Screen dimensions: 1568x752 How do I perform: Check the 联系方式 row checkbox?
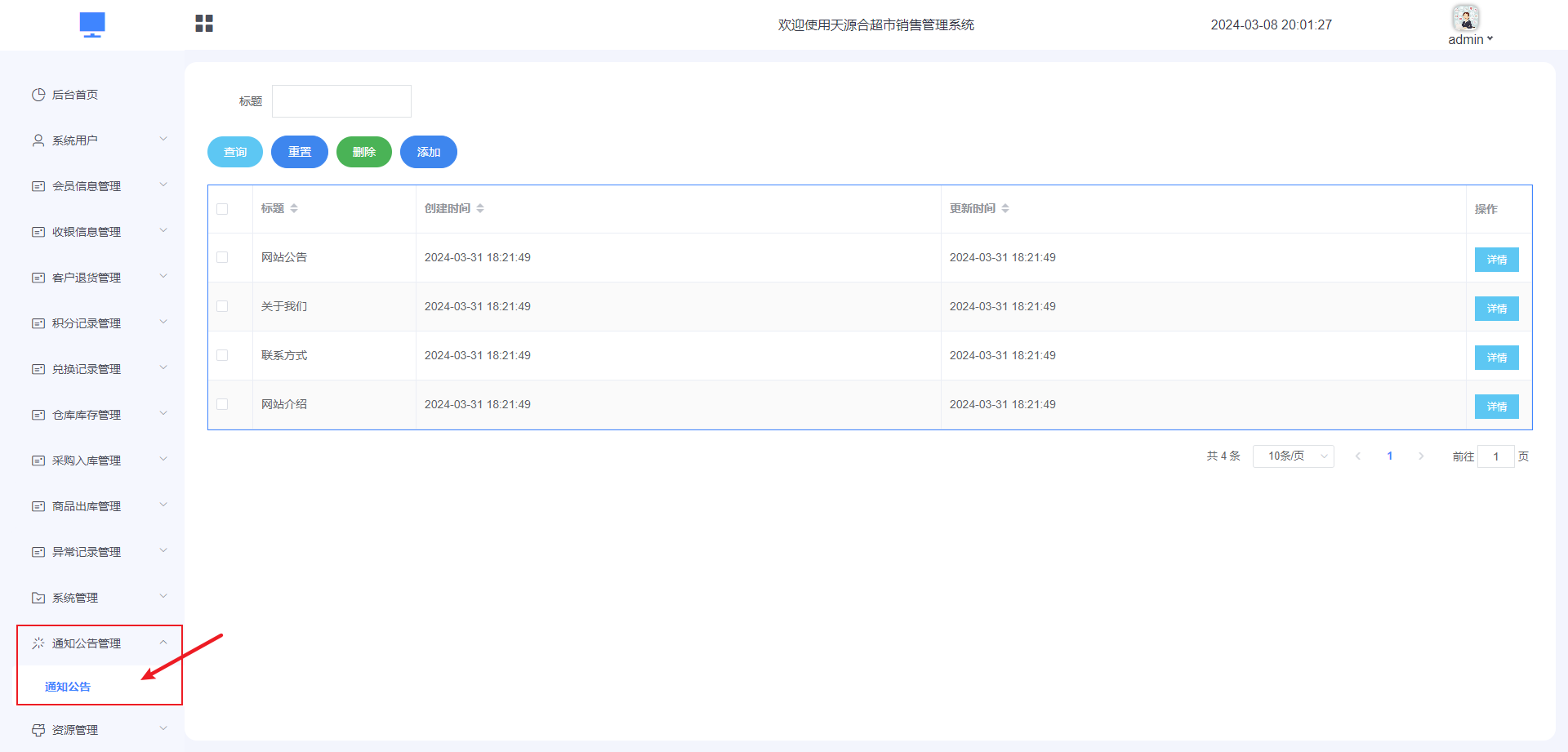coord(222,355)
